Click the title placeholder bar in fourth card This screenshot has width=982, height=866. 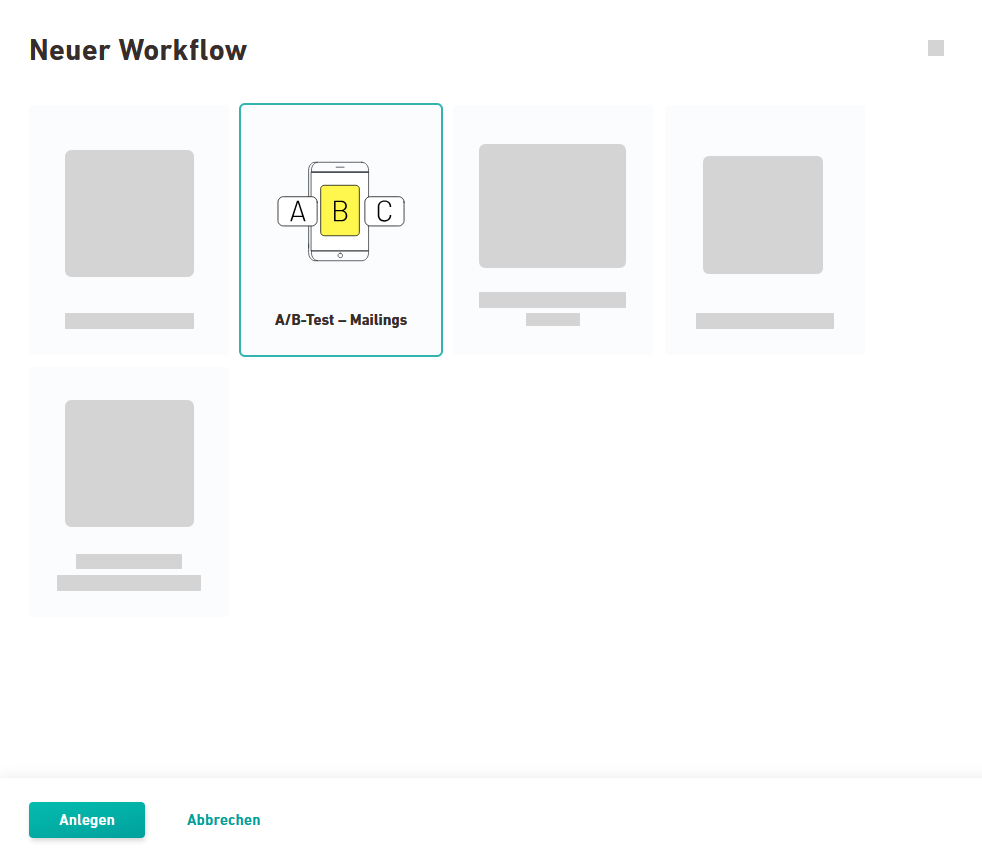click(x=764, y=321)
